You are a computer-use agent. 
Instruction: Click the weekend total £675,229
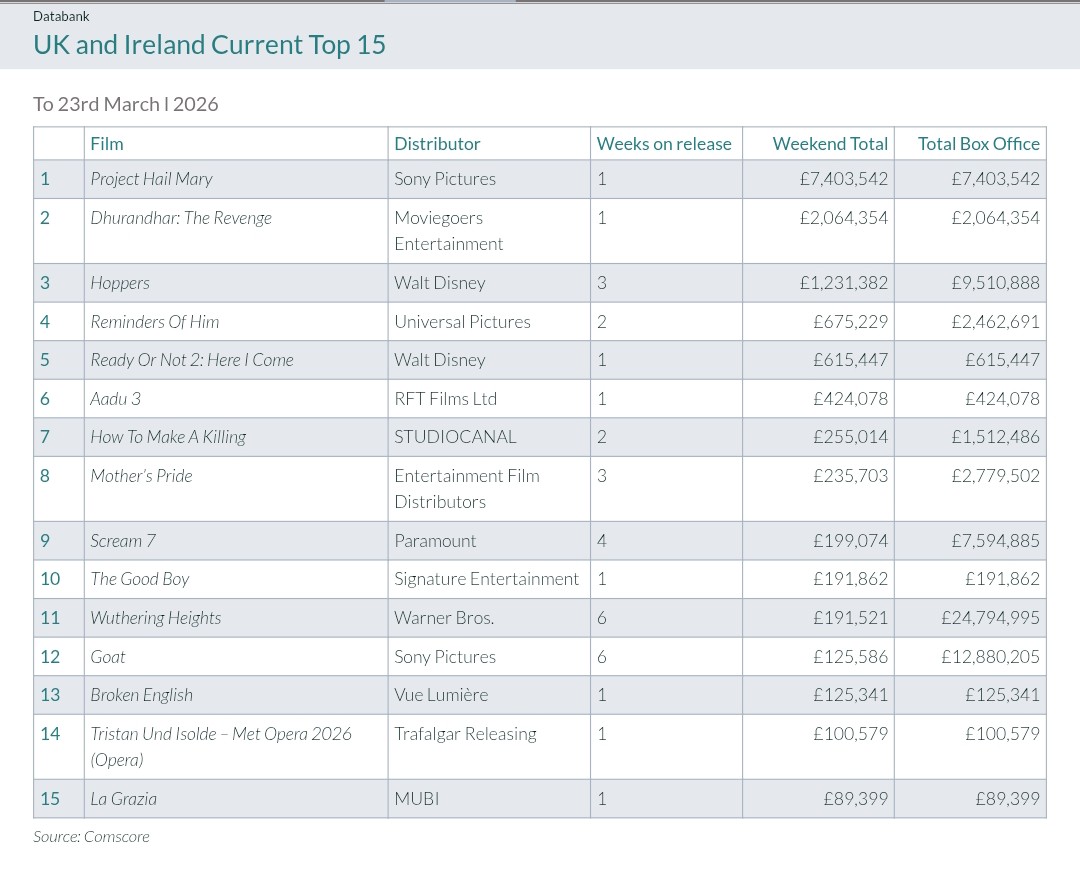[851, 322]
